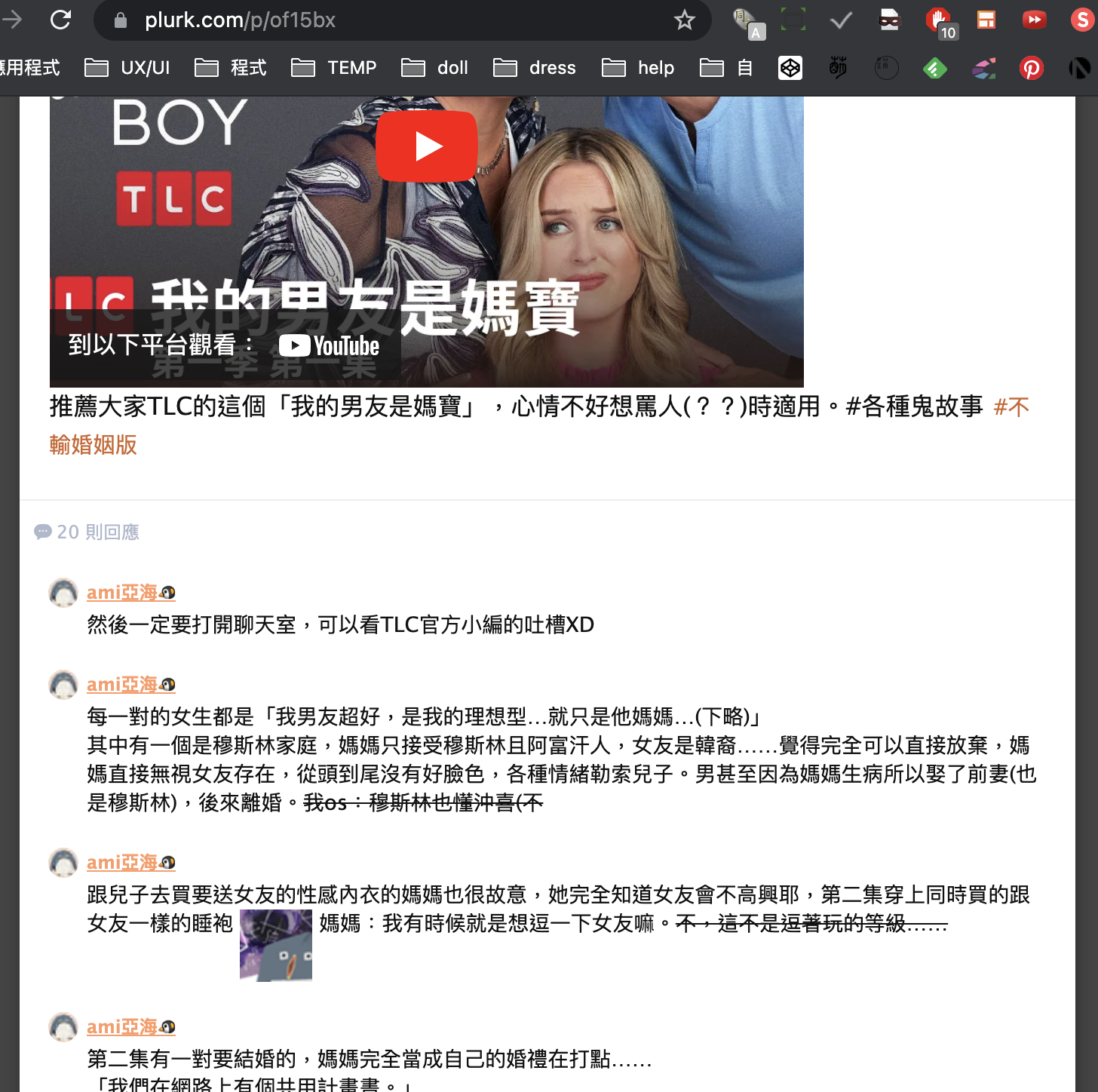Go forward using the forward arrow
Viewport: 1098px width, 1092px height.
12,20
